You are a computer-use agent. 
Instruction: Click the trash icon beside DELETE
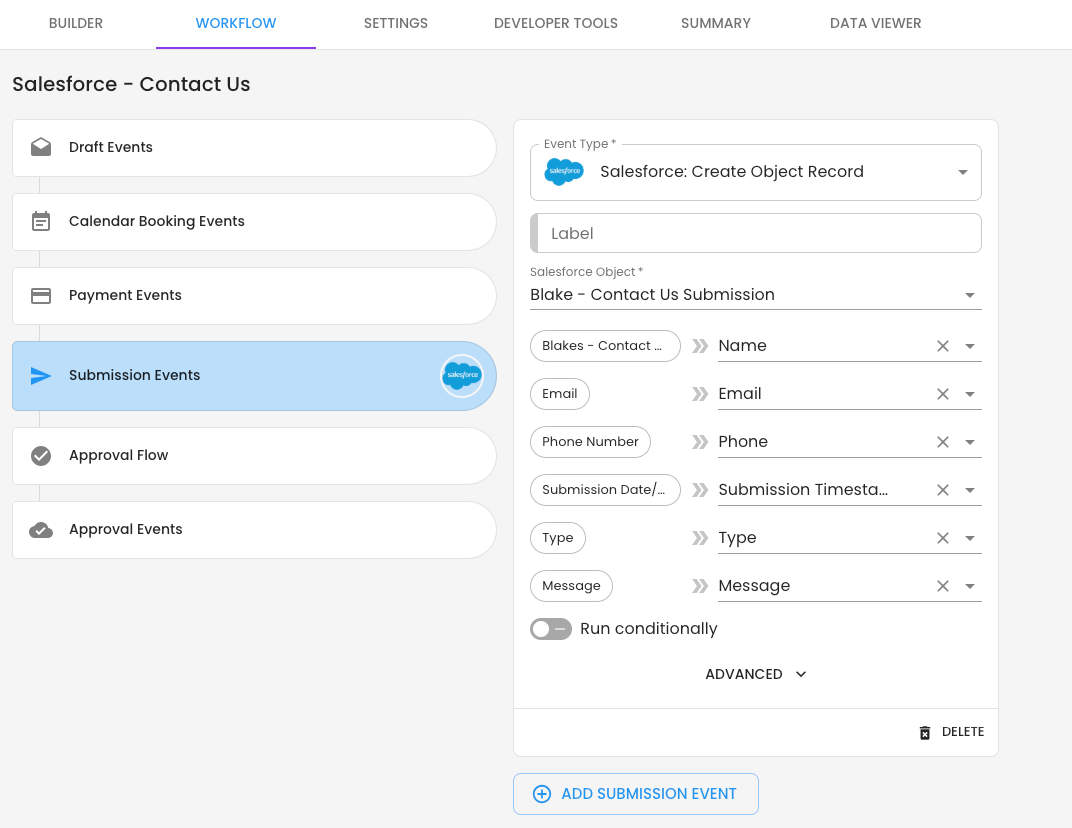tap(924, 733)
